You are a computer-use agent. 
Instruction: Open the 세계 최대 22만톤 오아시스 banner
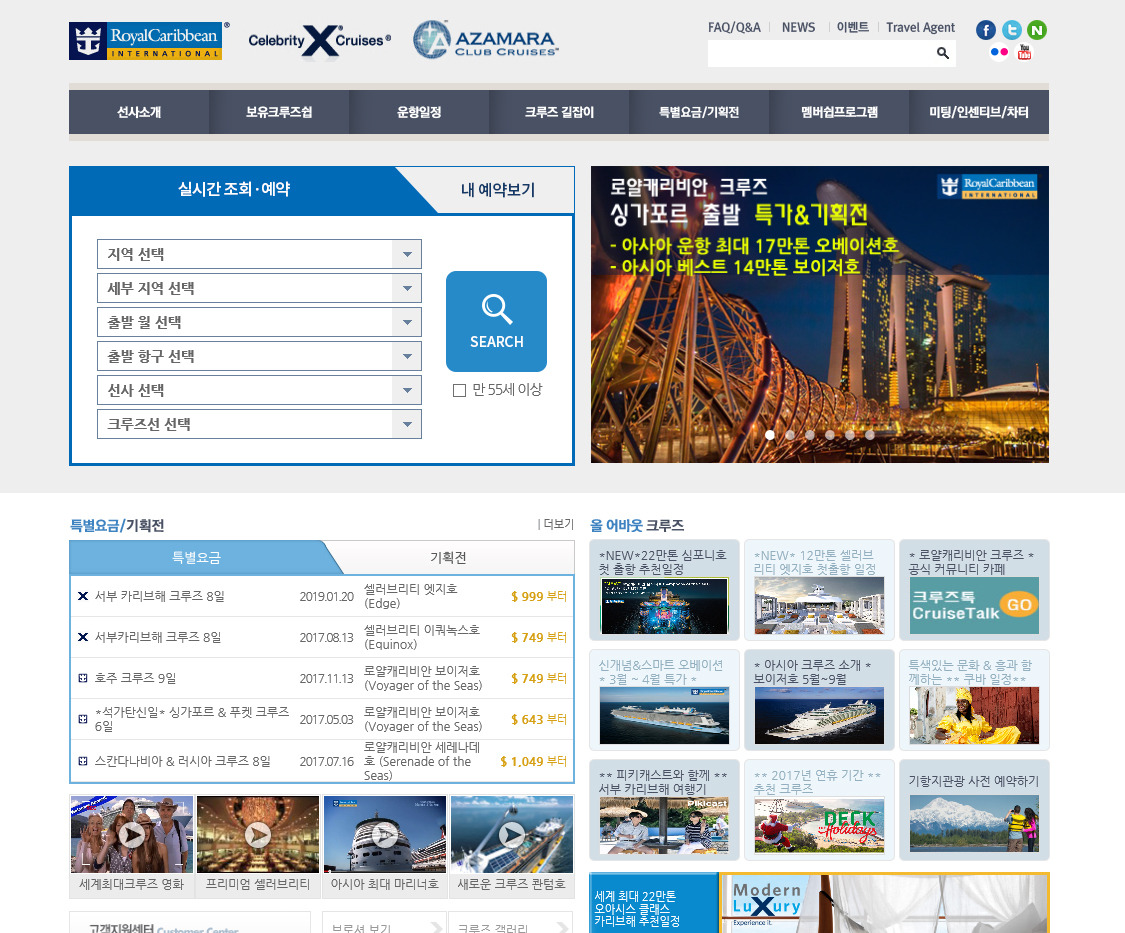click(x=653, y=903)
